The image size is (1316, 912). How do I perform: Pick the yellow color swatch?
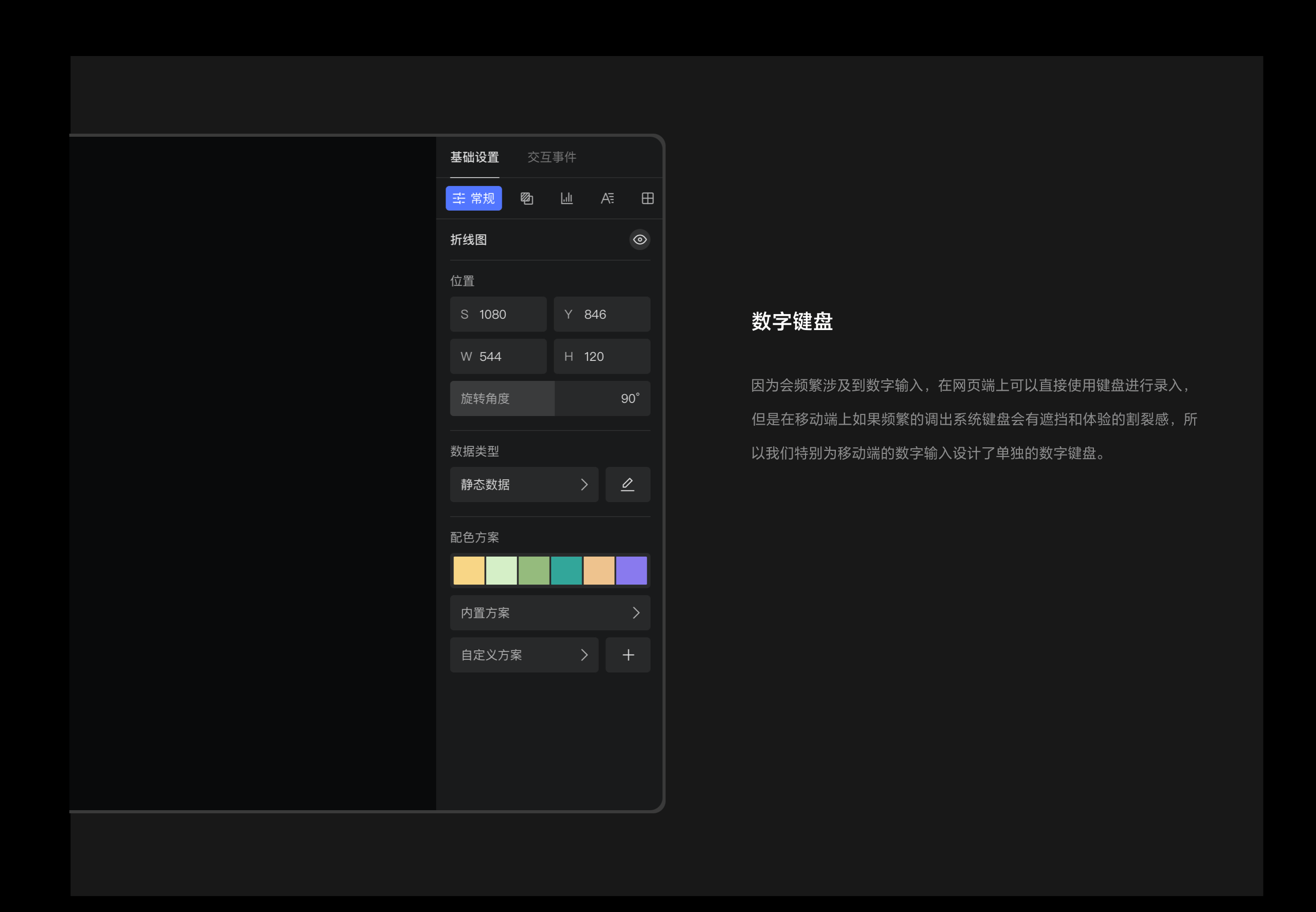coord(469,570)
